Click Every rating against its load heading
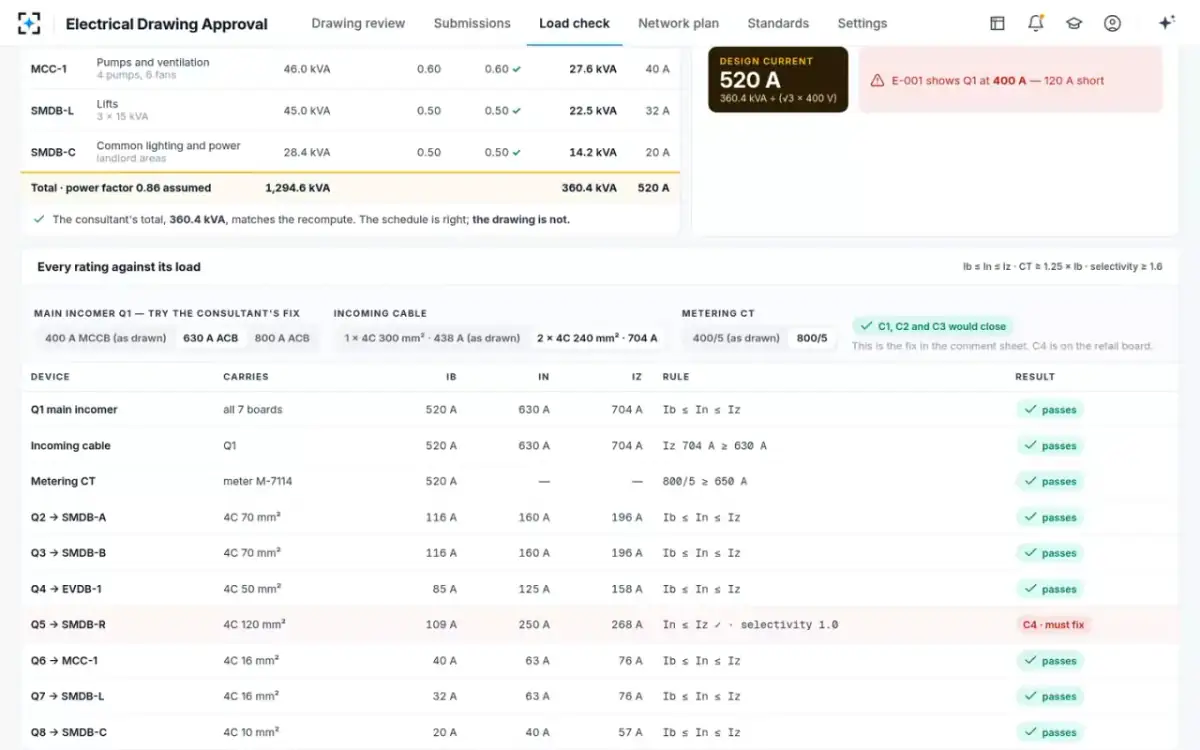The width and height of the screenshot is (1200, 750). (x=119, y=267)
